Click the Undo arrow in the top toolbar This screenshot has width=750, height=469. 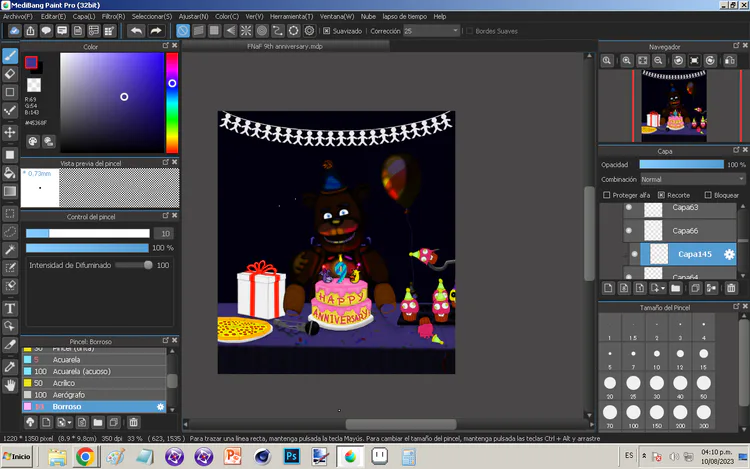[136, 31]
